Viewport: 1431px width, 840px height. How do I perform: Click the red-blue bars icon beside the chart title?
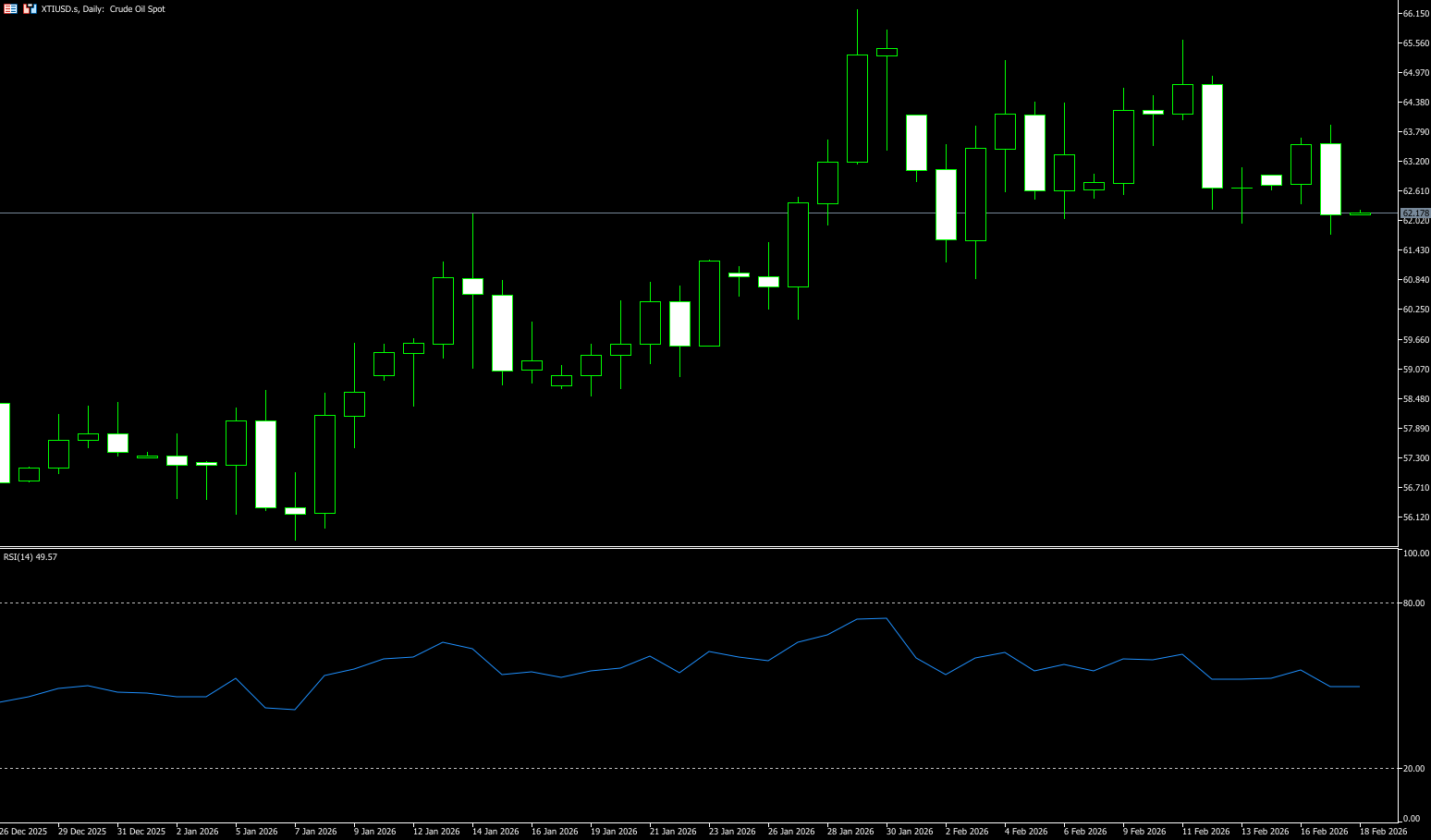point(30,8)
